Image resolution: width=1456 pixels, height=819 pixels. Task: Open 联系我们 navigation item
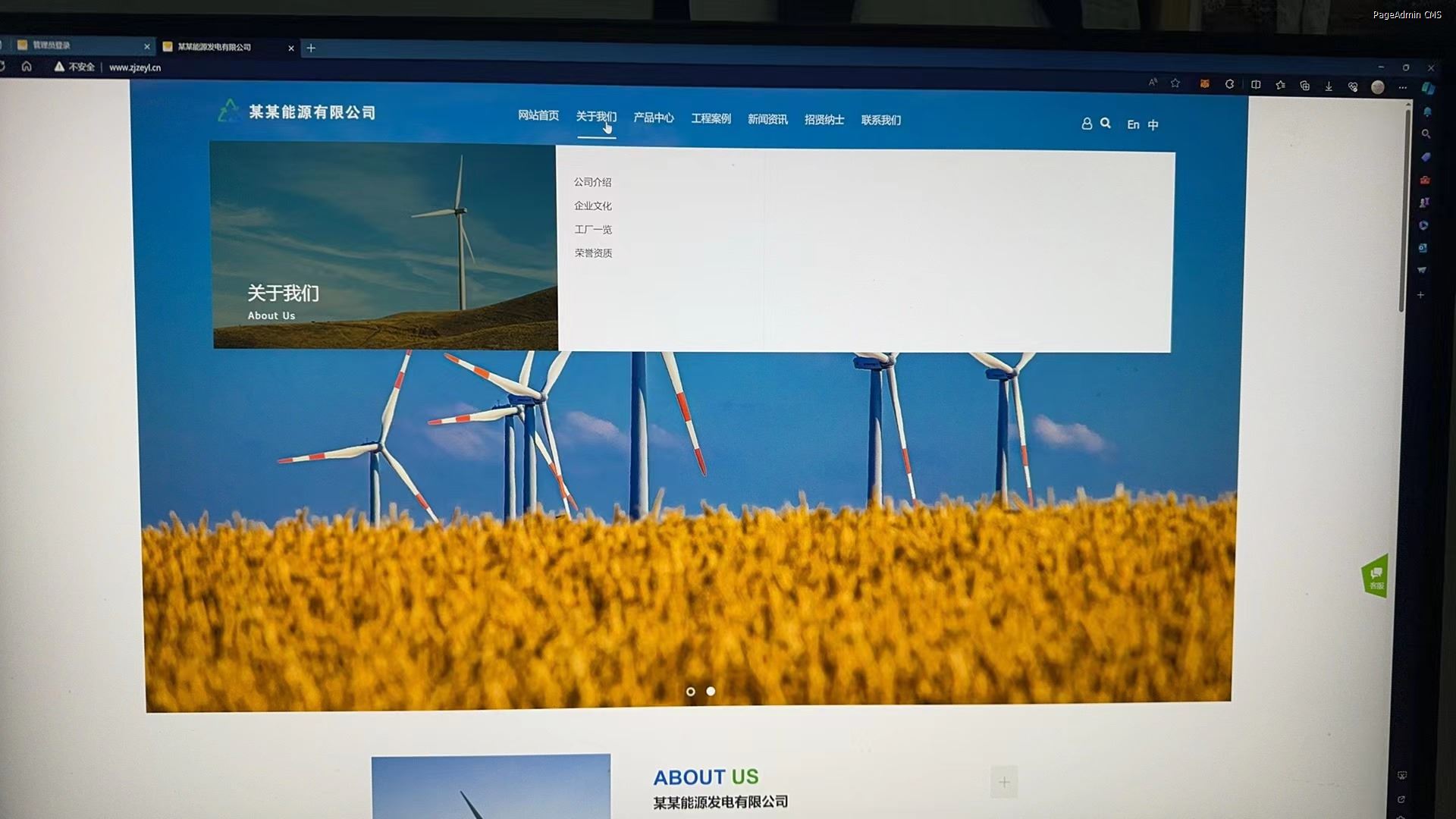(x=881, y=120)
